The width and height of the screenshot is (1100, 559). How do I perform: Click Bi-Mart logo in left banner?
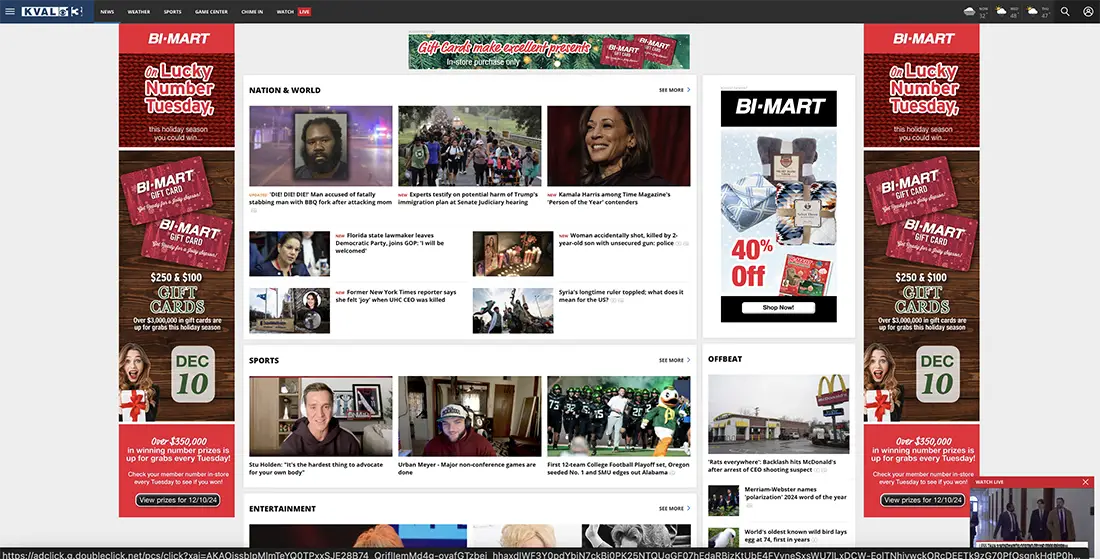coord(178,39)
